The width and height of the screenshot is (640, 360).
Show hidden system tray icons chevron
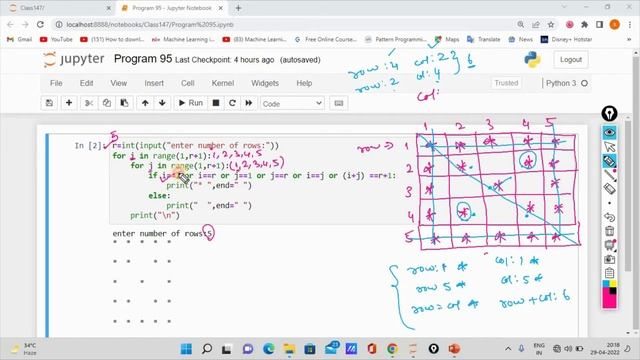pos(508,349)
